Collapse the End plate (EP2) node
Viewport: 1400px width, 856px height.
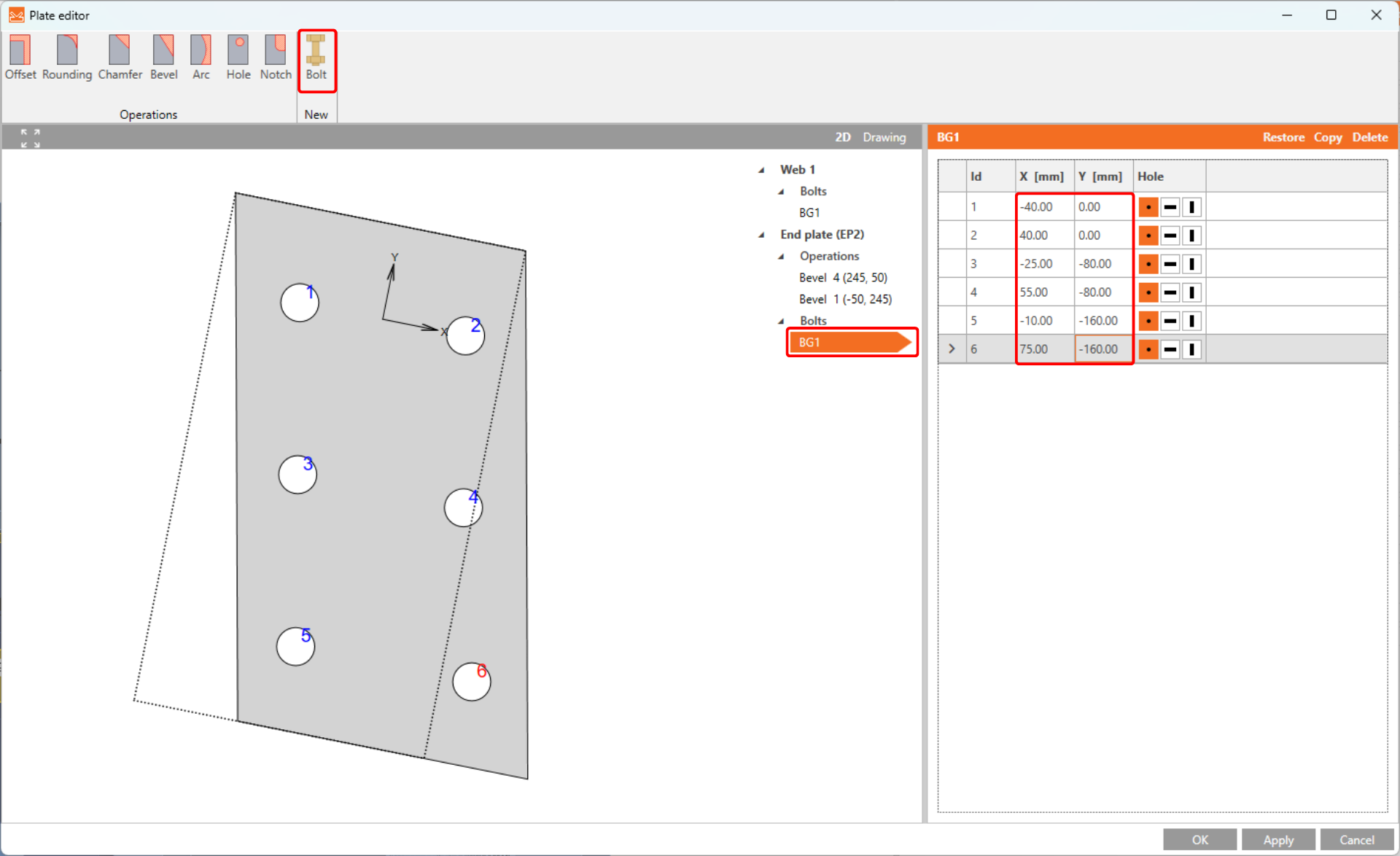click(x=761, y=235)
